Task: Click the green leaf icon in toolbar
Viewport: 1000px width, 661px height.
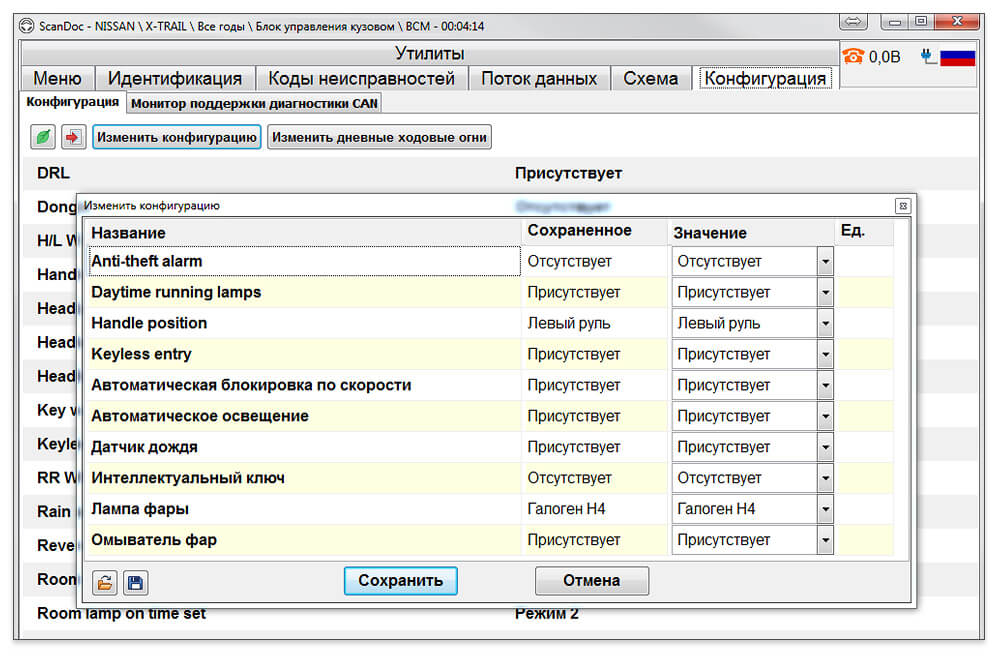Action: pyautogui.click(x=43, y=137)
